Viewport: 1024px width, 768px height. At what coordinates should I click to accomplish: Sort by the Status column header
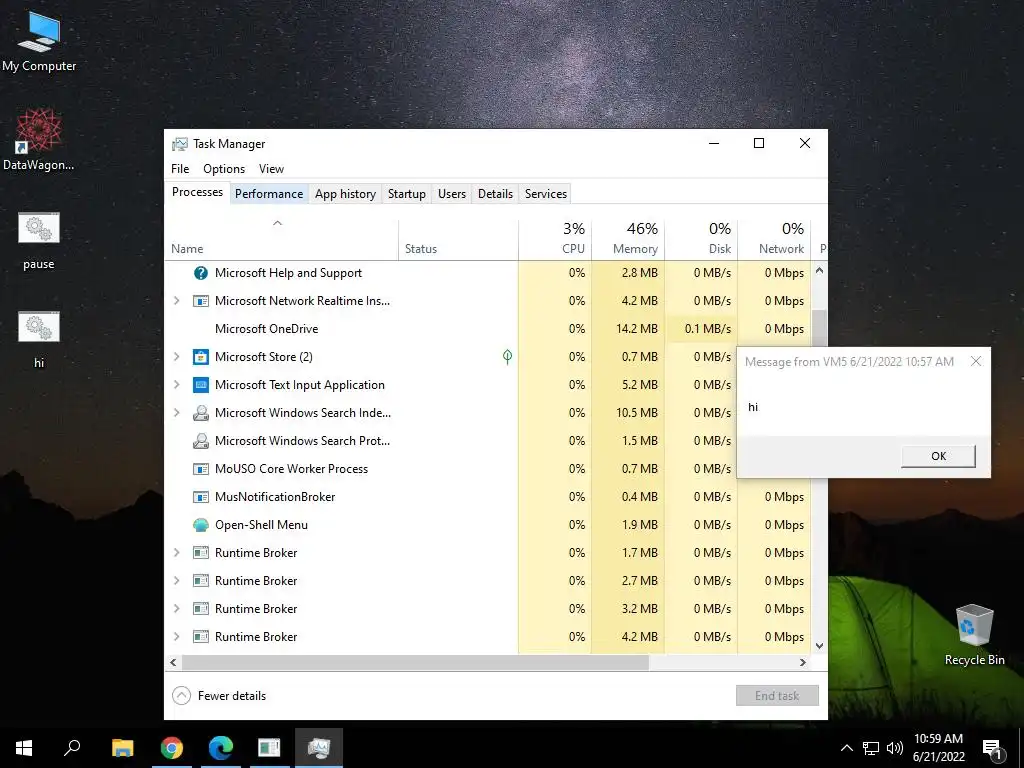458,238
